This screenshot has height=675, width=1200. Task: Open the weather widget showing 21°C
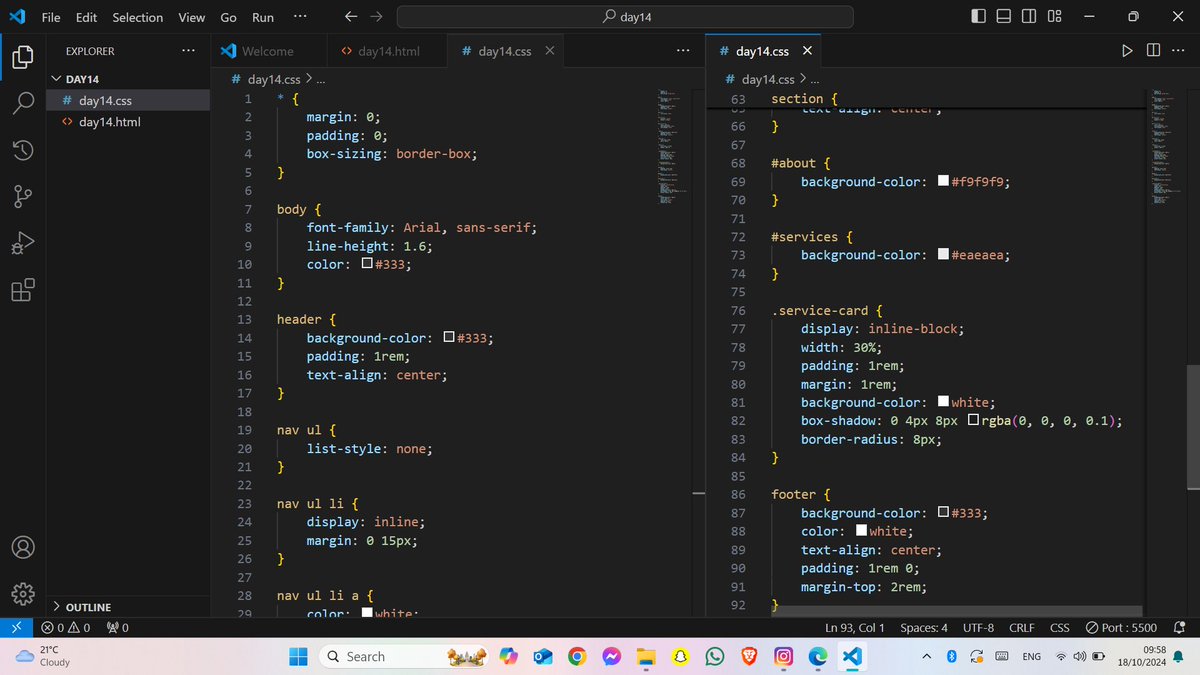[x=45, y=656]
